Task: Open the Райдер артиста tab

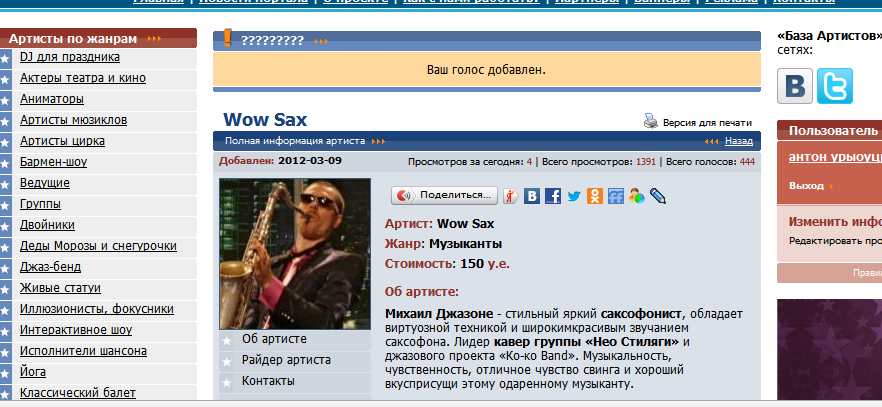Action: pyautogui.click(x=286, y=360)
